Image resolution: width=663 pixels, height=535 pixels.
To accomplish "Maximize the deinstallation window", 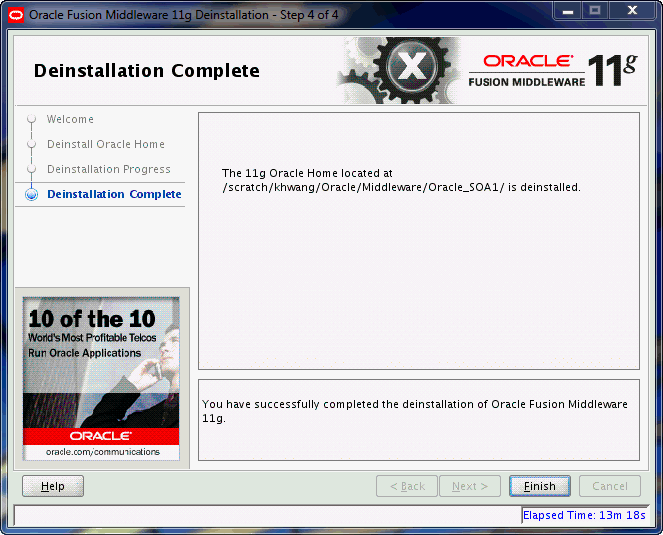I will click(x=595, y=11).
